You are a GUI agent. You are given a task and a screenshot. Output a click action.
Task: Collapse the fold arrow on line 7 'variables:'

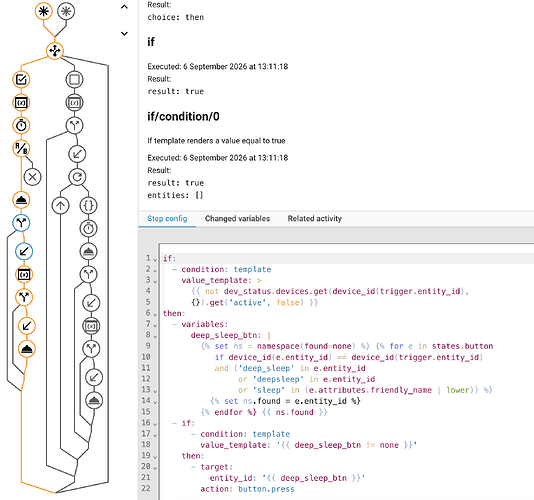tap(155, 325)
